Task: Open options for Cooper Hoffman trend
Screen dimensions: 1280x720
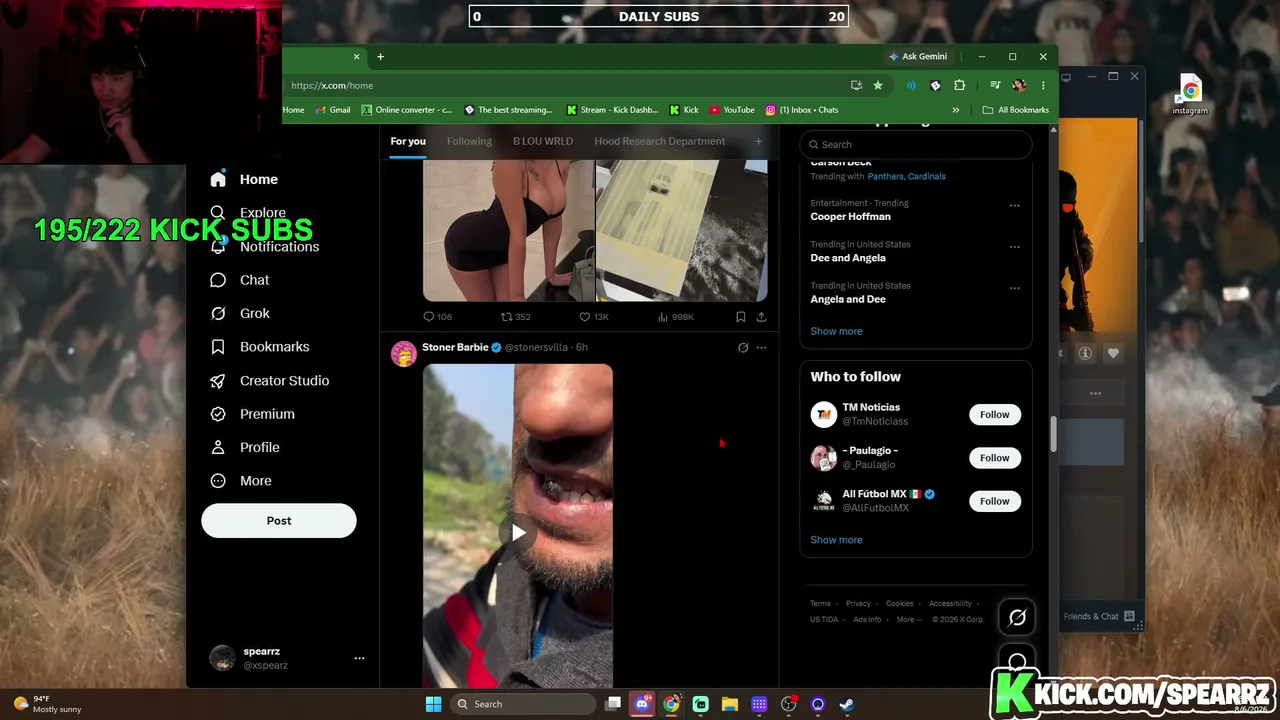Action: [1014, 206]
